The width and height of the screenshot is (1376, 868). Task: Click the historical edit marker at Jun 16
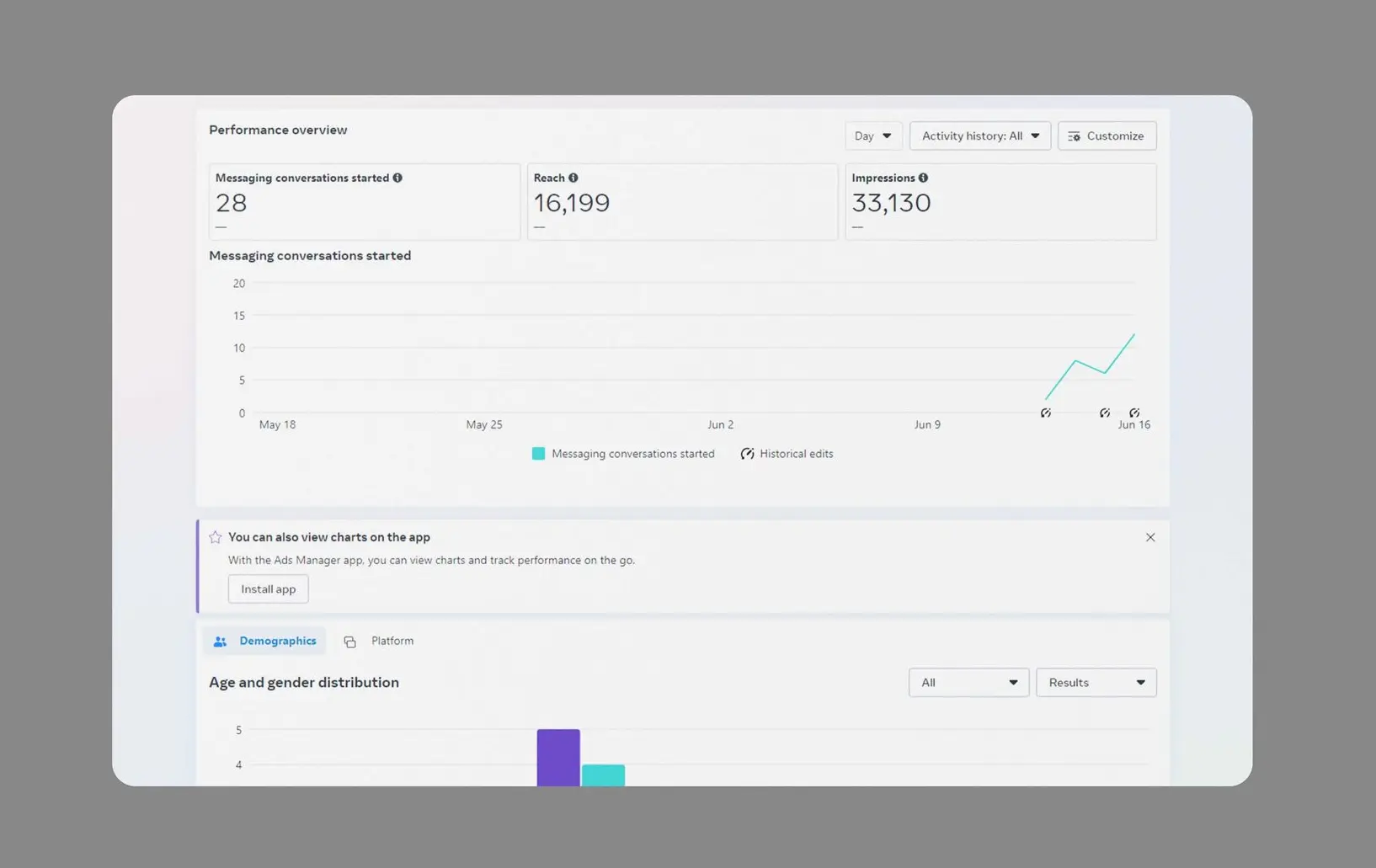point(1134,413)
